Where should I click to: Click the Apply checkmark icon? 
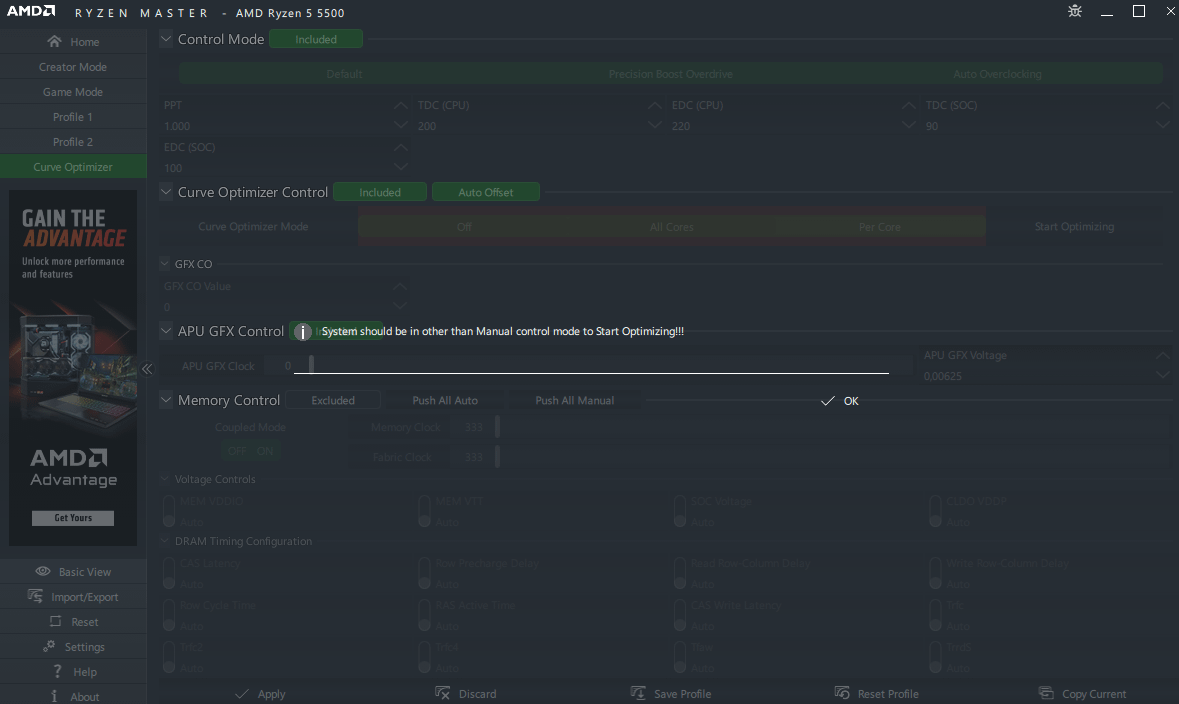pos(241,693)
